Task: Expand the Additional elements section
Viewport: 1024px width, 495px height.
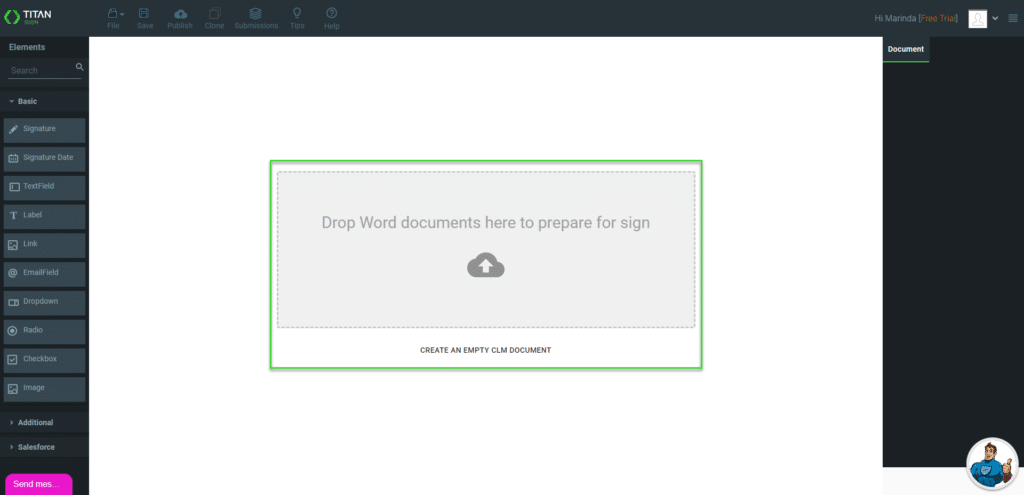Action: coord(44,423)
